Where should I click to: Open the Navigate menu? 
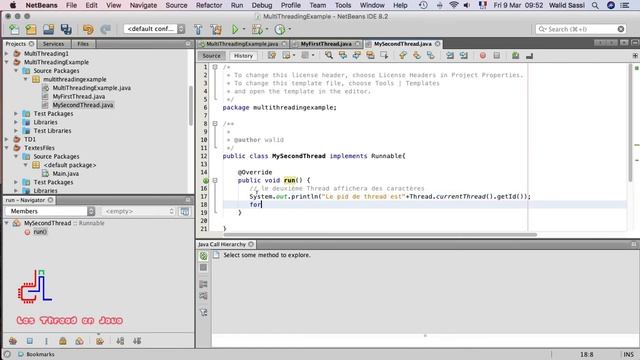pos(143,5)
